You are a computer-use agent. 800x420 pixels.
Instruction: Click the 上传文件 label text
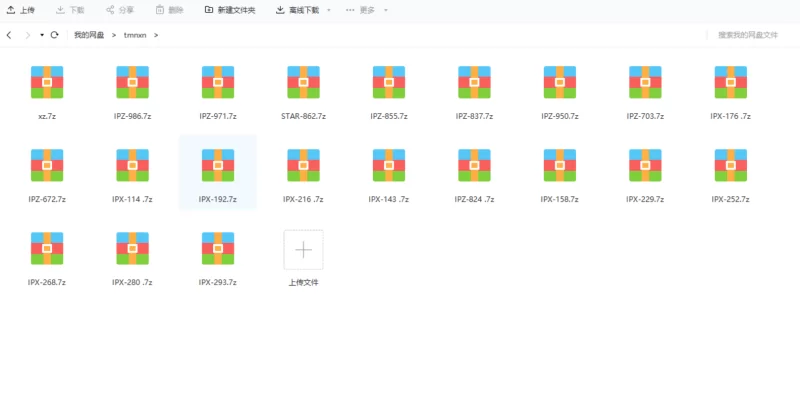click(304, 282)
